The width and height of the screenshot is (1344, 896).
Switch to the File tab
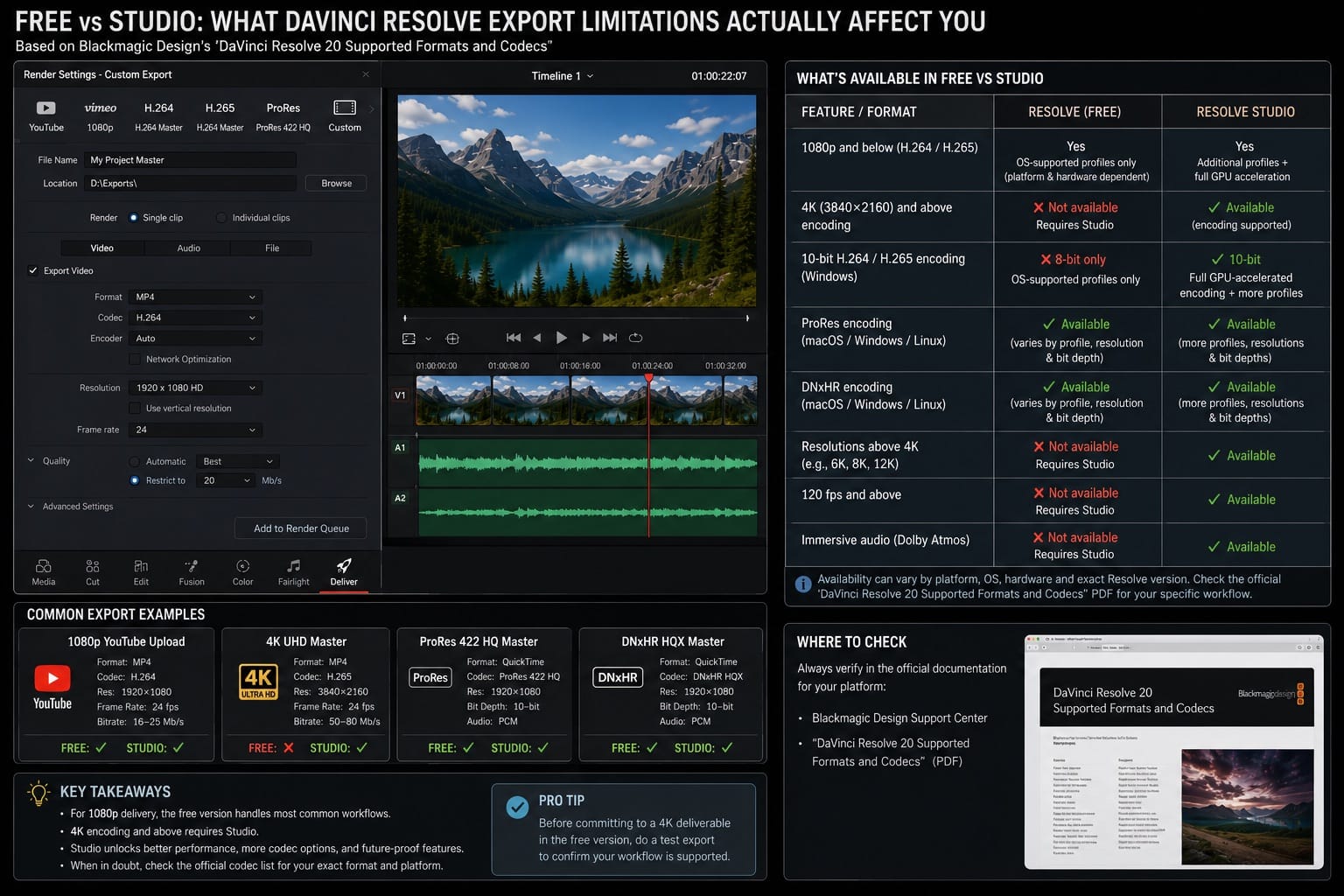[x=272, y=248]
